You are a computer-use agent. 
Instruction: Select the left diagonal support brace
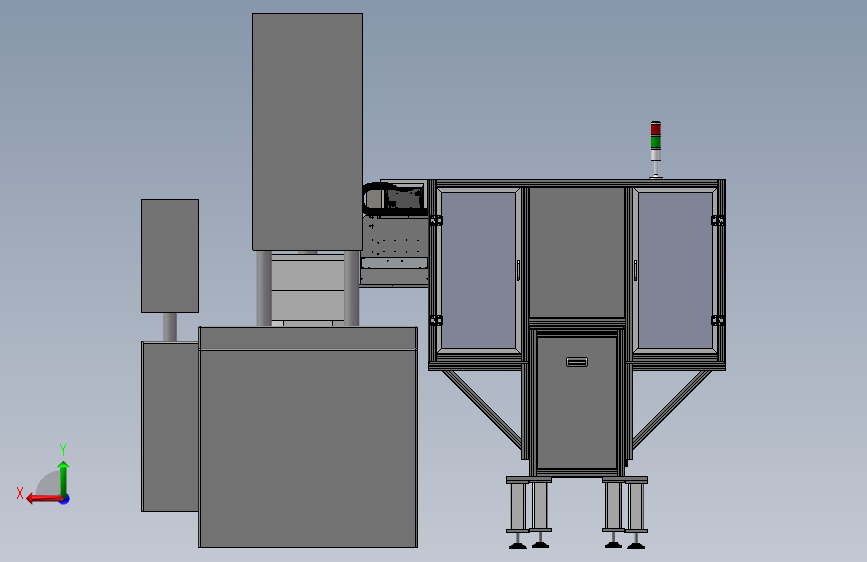[483, 410]
